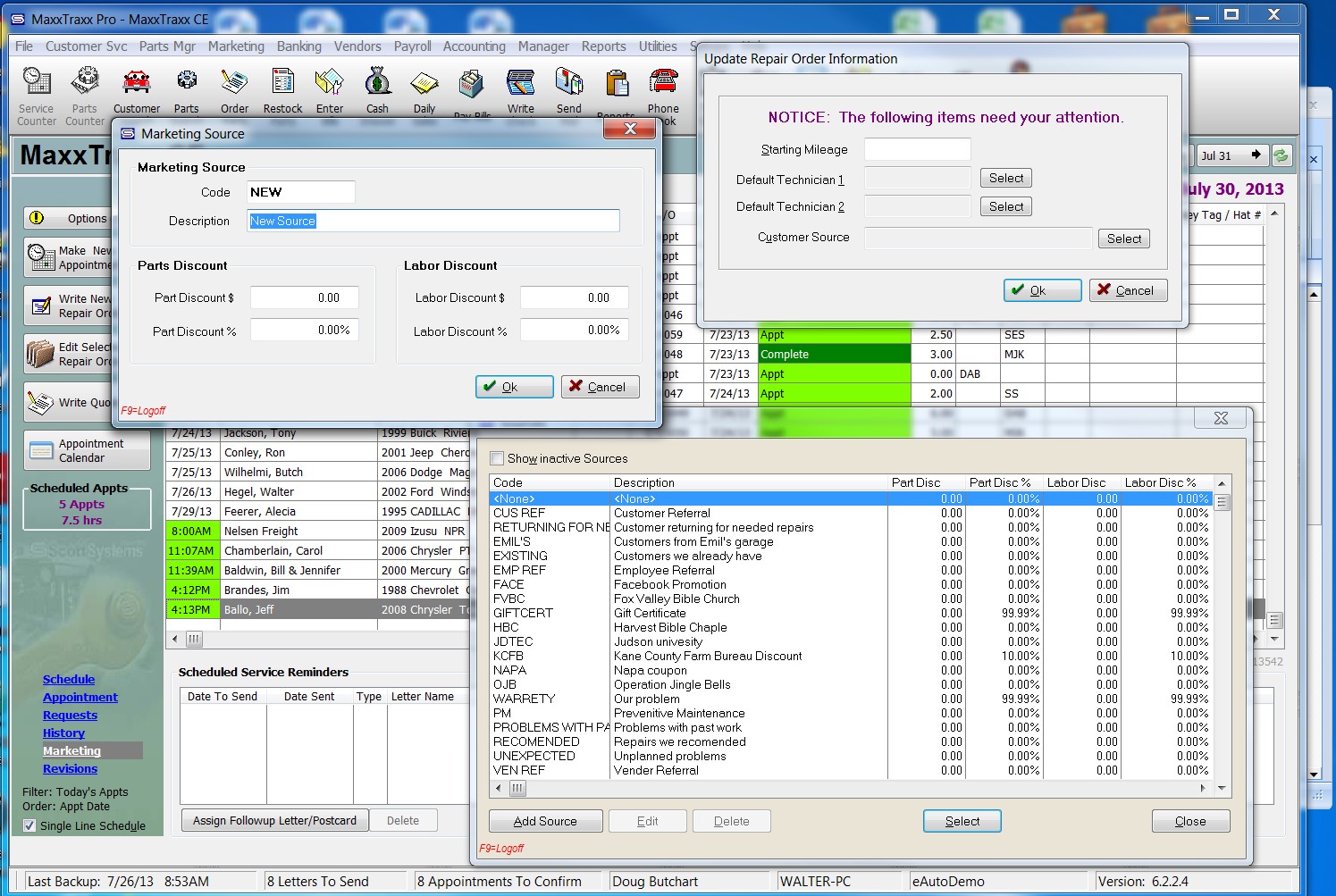Screen dimensions: 1336x896
Task: Close the marketing sources list window
Action: 1221,418
